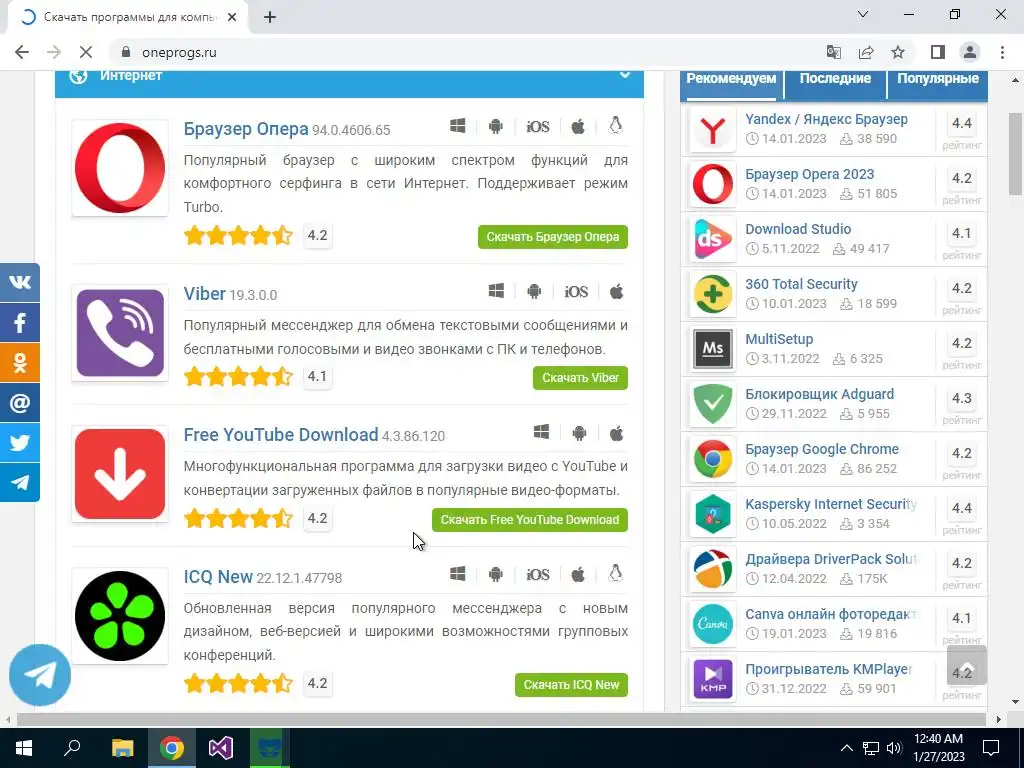
Task: Open the Viber app logo thumbnail
Action: 120,333
